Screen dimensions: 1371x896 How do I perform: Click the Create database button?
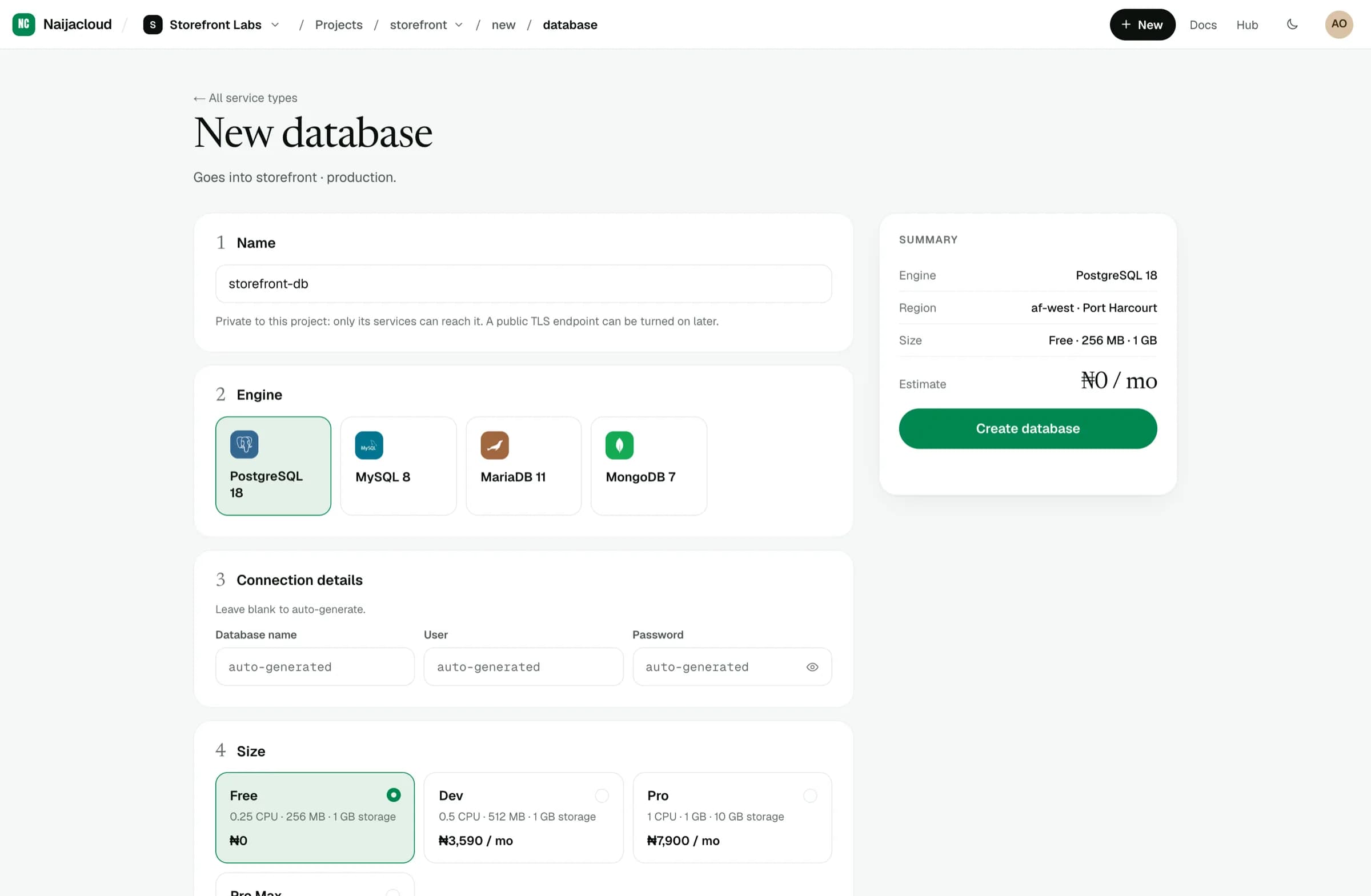(x=1028, y=428)
